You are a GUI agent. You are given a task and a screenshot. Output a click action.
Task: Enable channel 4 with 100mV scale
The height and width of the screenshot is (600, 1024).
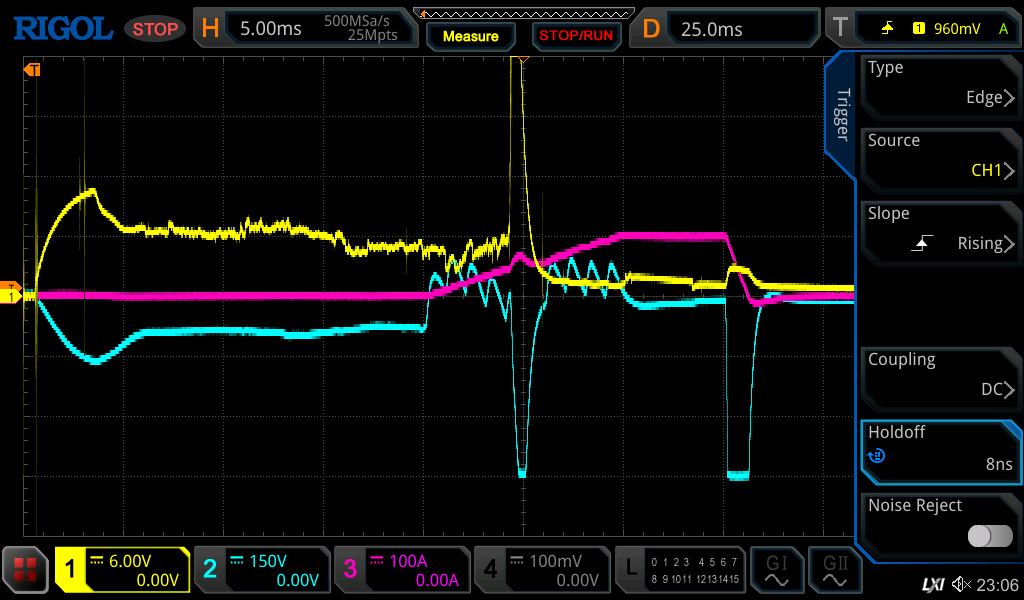[540, 570]
